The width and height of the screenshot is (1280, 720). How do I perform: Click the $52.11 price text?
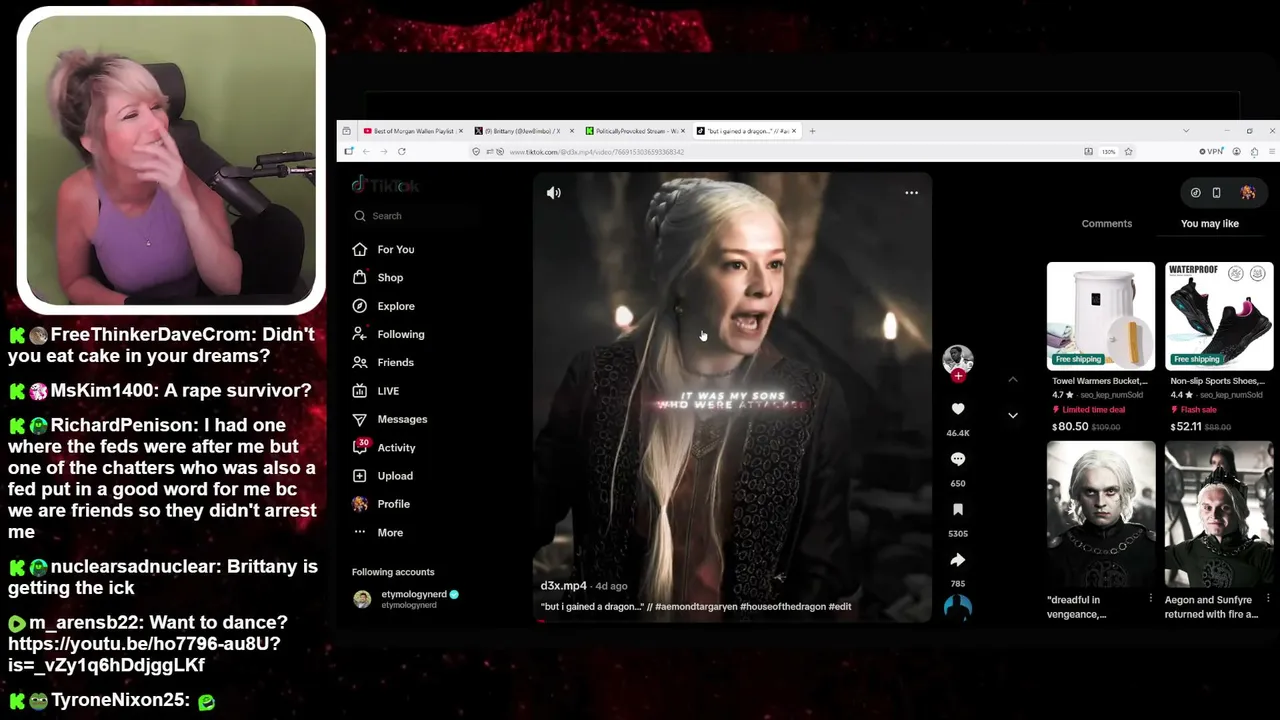coord(1187,427)
